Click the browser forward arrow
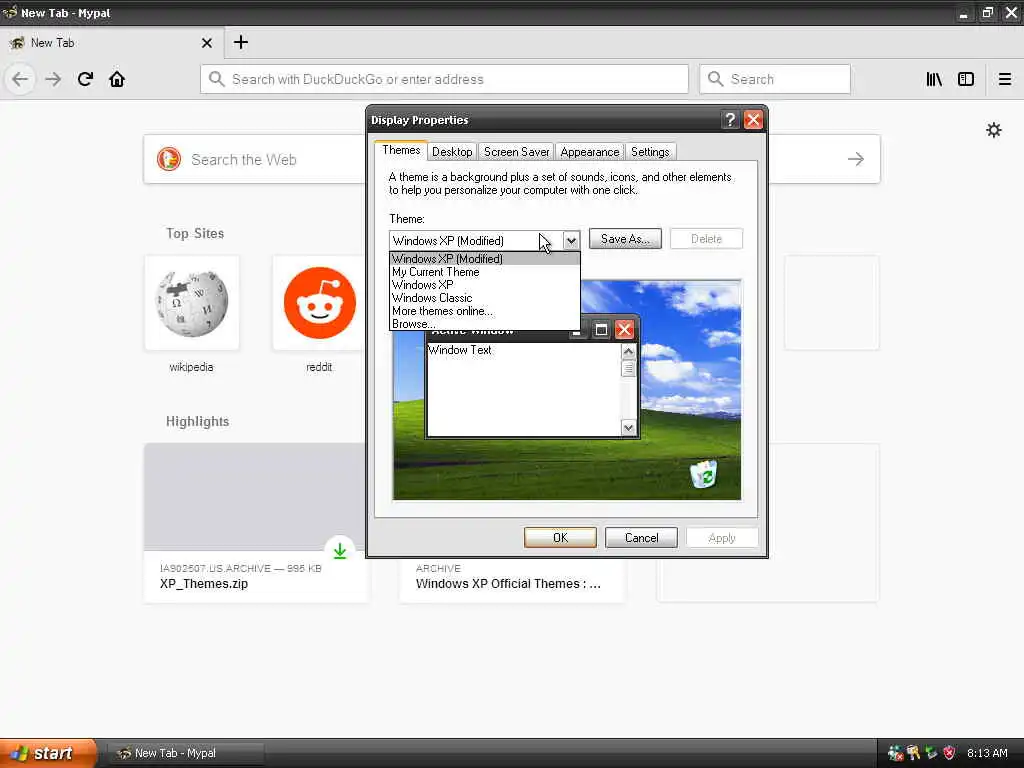 (x=53, y=80)
